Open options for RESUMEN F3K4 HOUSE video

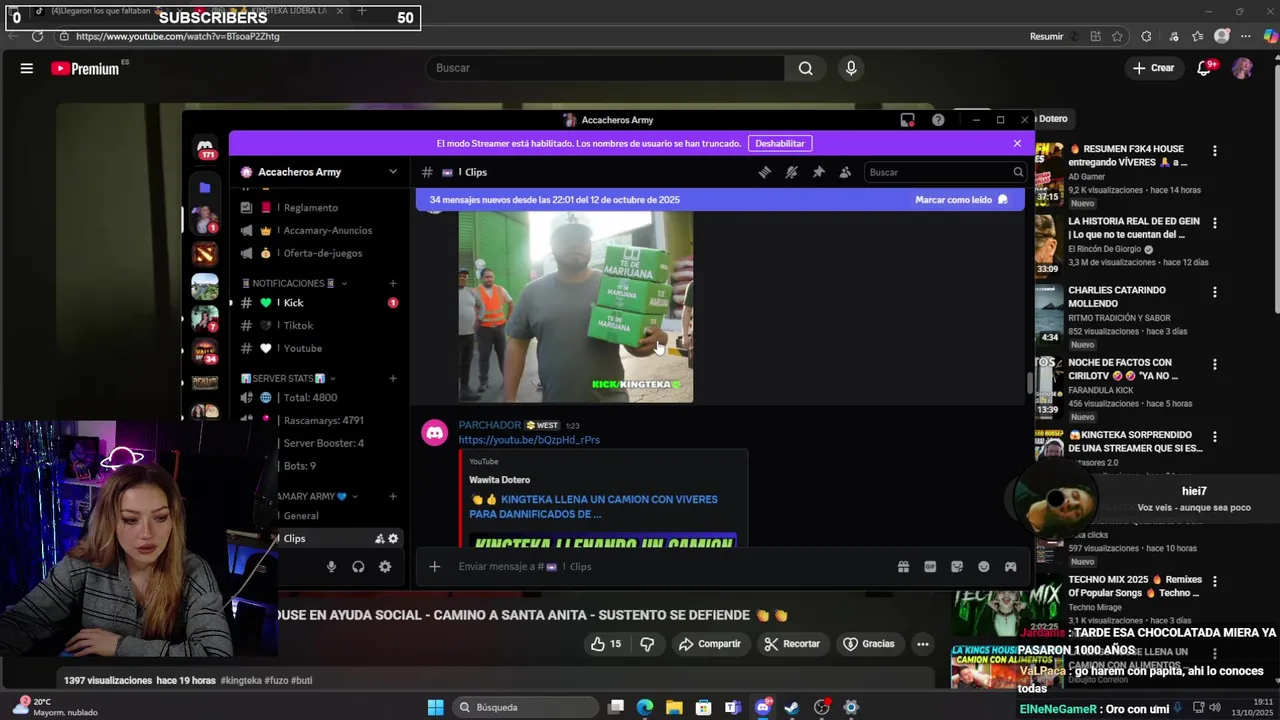click(1215, 151)
